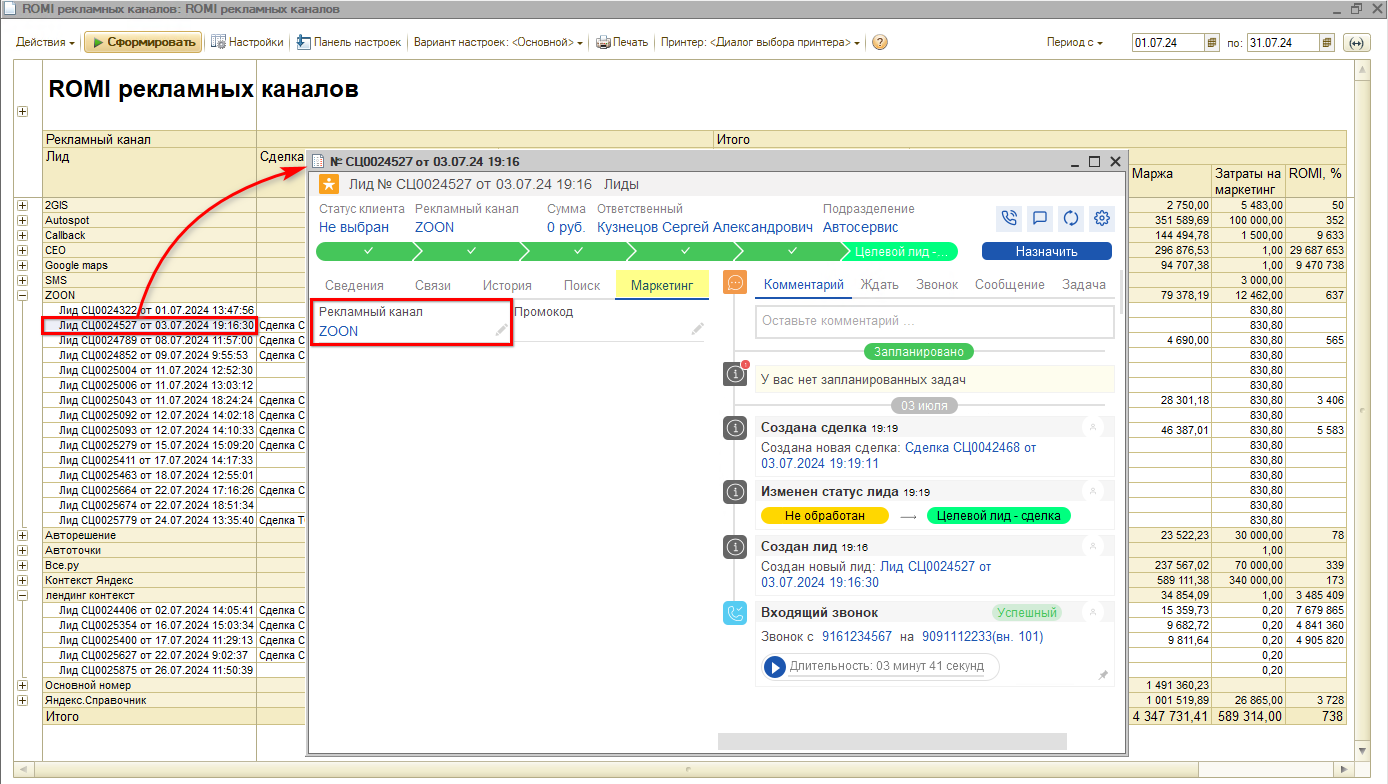Click the Сформировать button
Viewport: 1388px width, 784px height.
(143, 43)
